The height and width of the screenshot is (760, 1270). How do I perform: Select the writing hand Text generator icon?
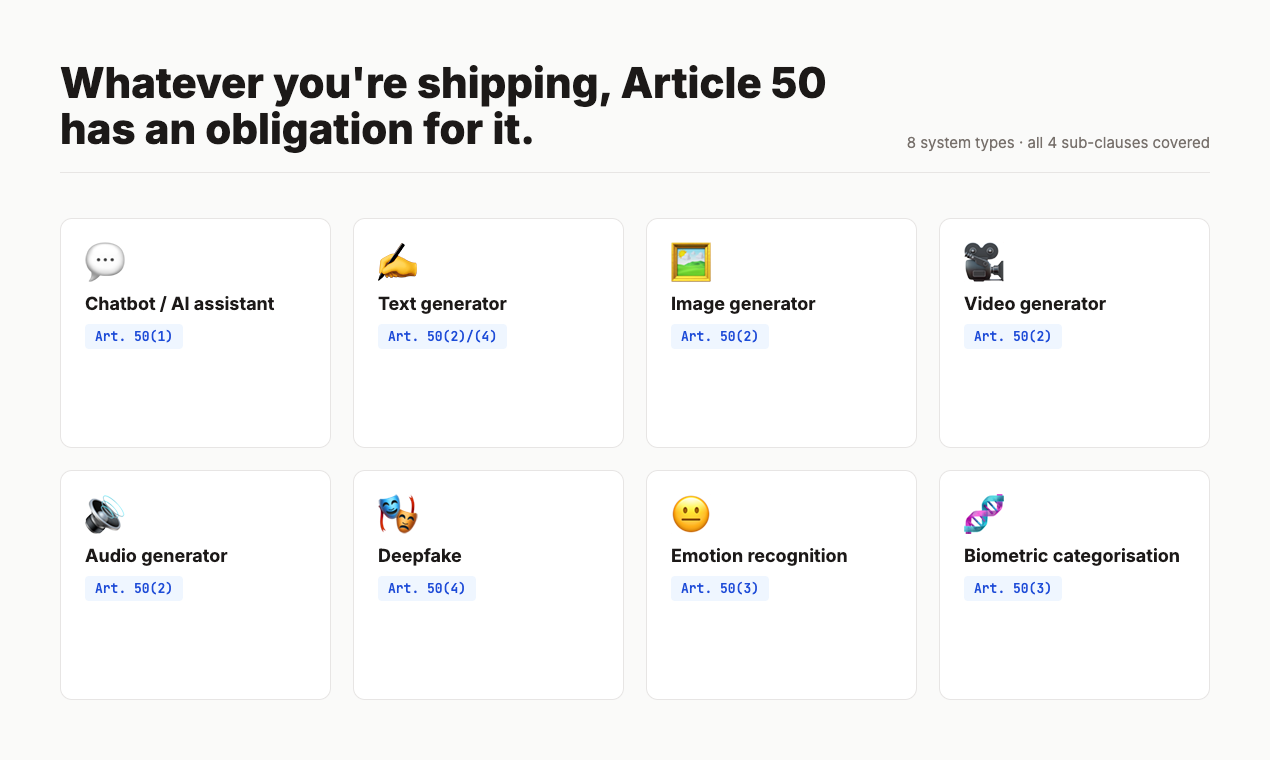pyautogui.click(x=398, y=261)
